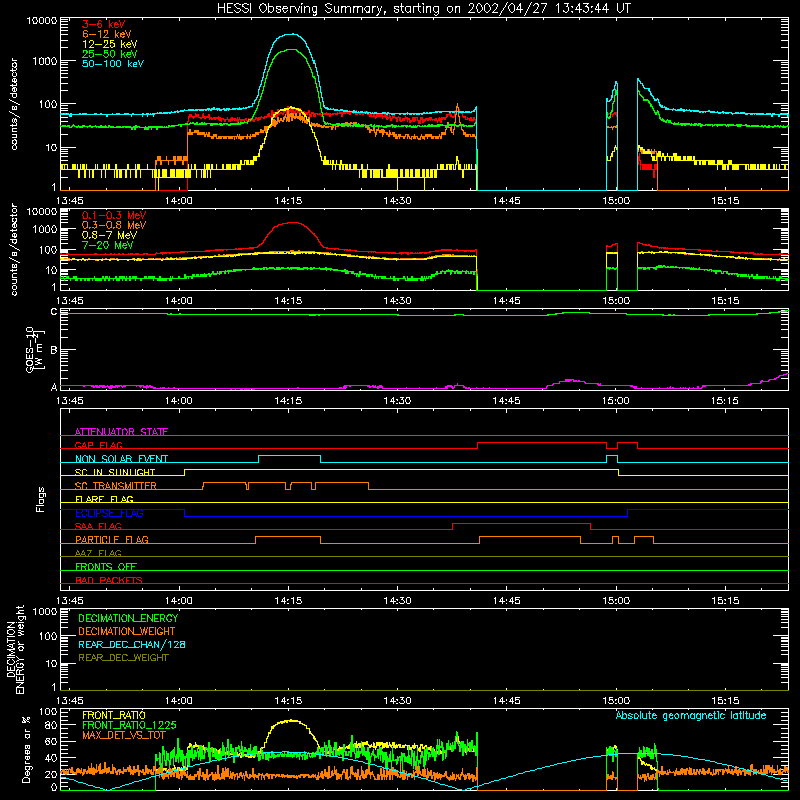Select the MAX_DET_VS_TOT legend label
The width and height of the screenshot is (800, 800).
(x=124, y=735)
